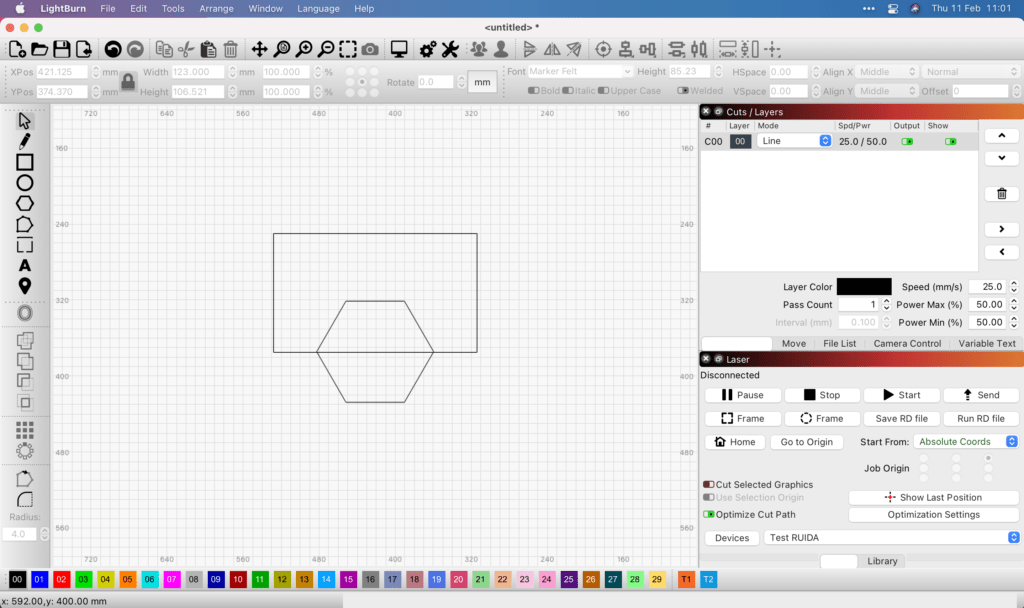The width and height of the screenshot is (1024, 608).
Task: Select red color 02 from the palette
Action: pyautogui.click(x=62, y=579)
